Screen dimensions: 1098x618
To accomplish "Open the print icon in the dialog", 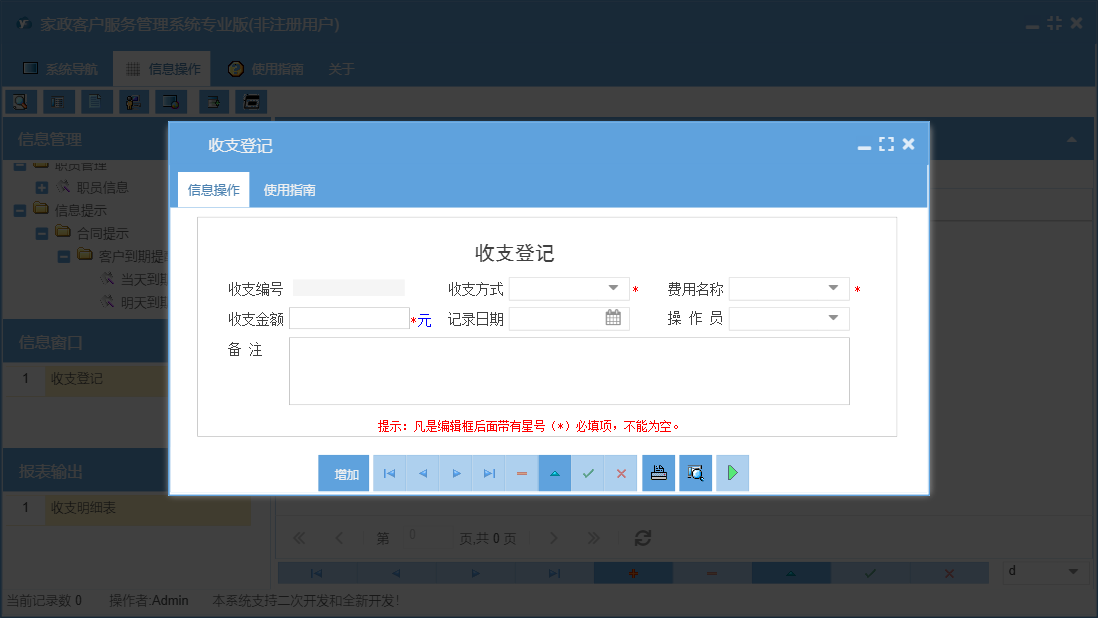I will click(x=658, y=472).
